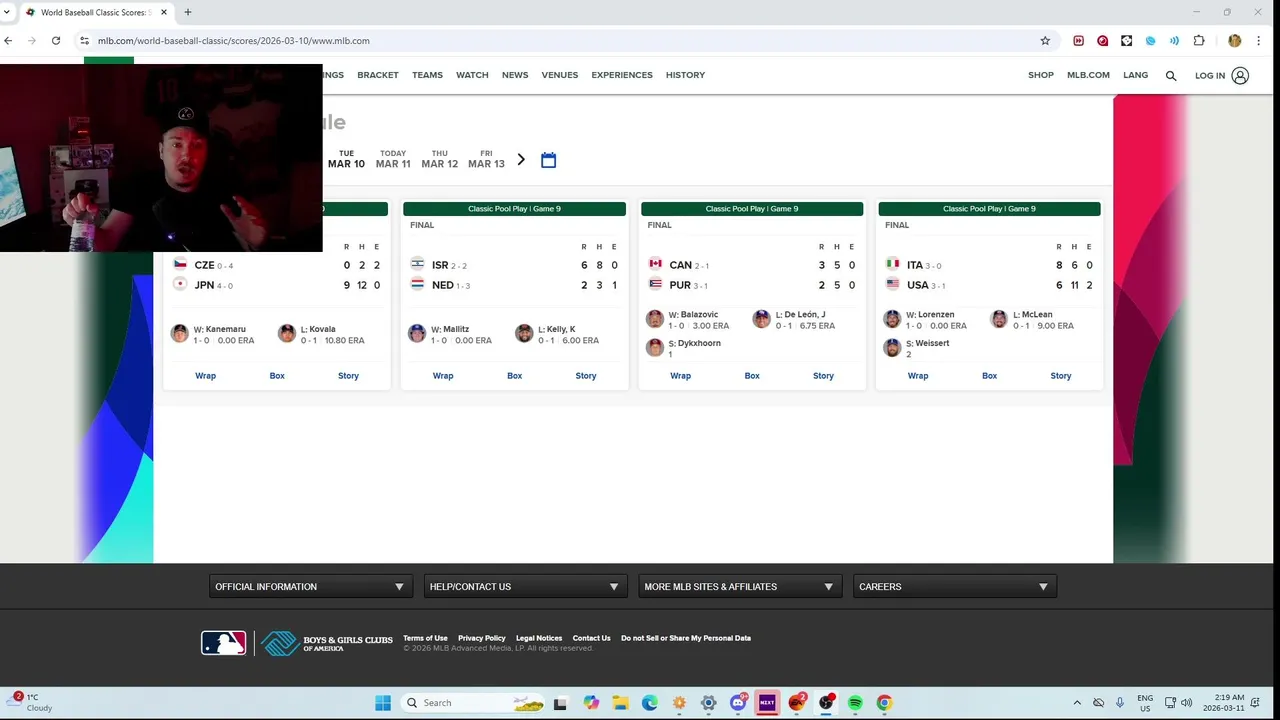The width and height of the screenshot is (1280, 720).
Task: Click Mallitz's player headshot
Action: pos(417,334)
